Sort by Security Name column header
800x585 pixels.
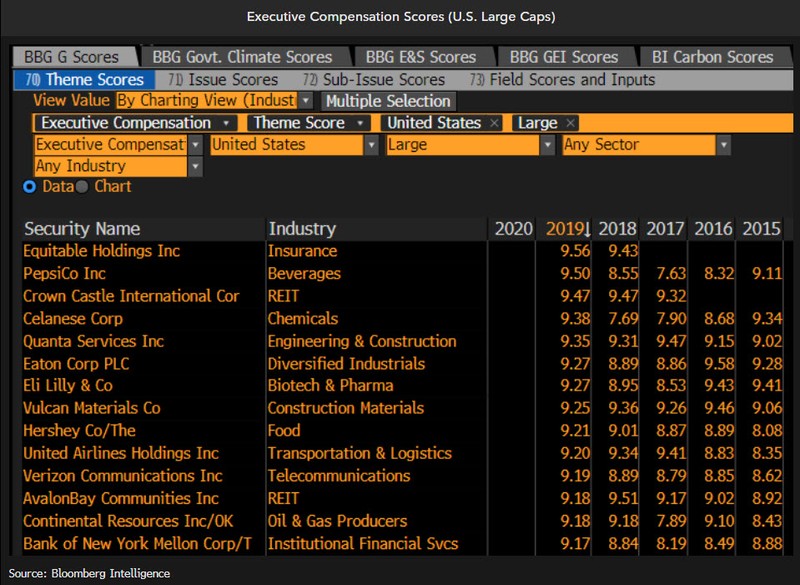coord(82,228)
